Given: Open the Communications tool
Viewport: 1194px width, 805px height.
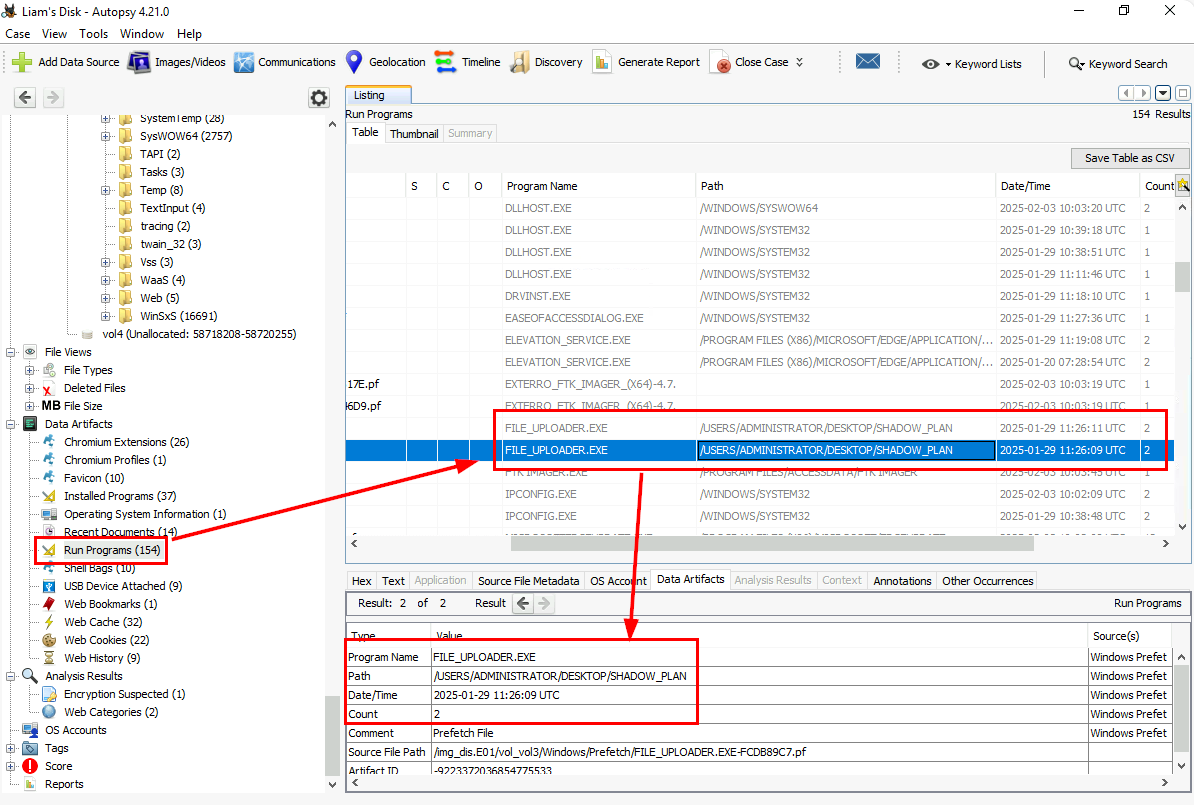Looking at the screenshot, I should click(244, 62).
